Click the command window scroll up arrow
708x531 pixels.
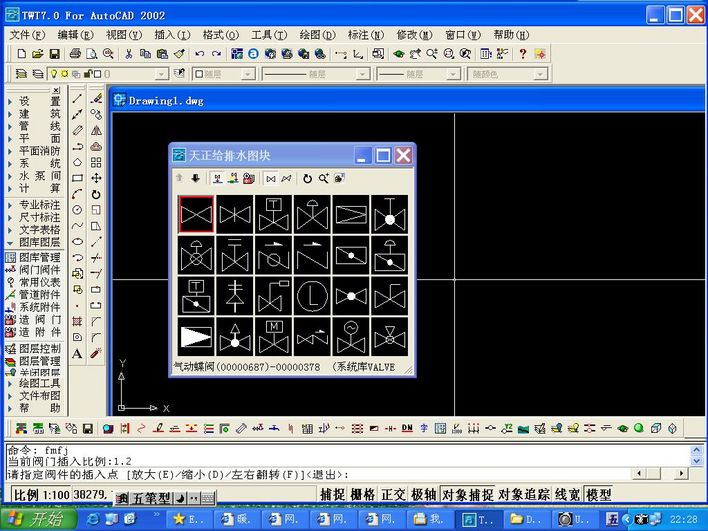pos(696,450)
